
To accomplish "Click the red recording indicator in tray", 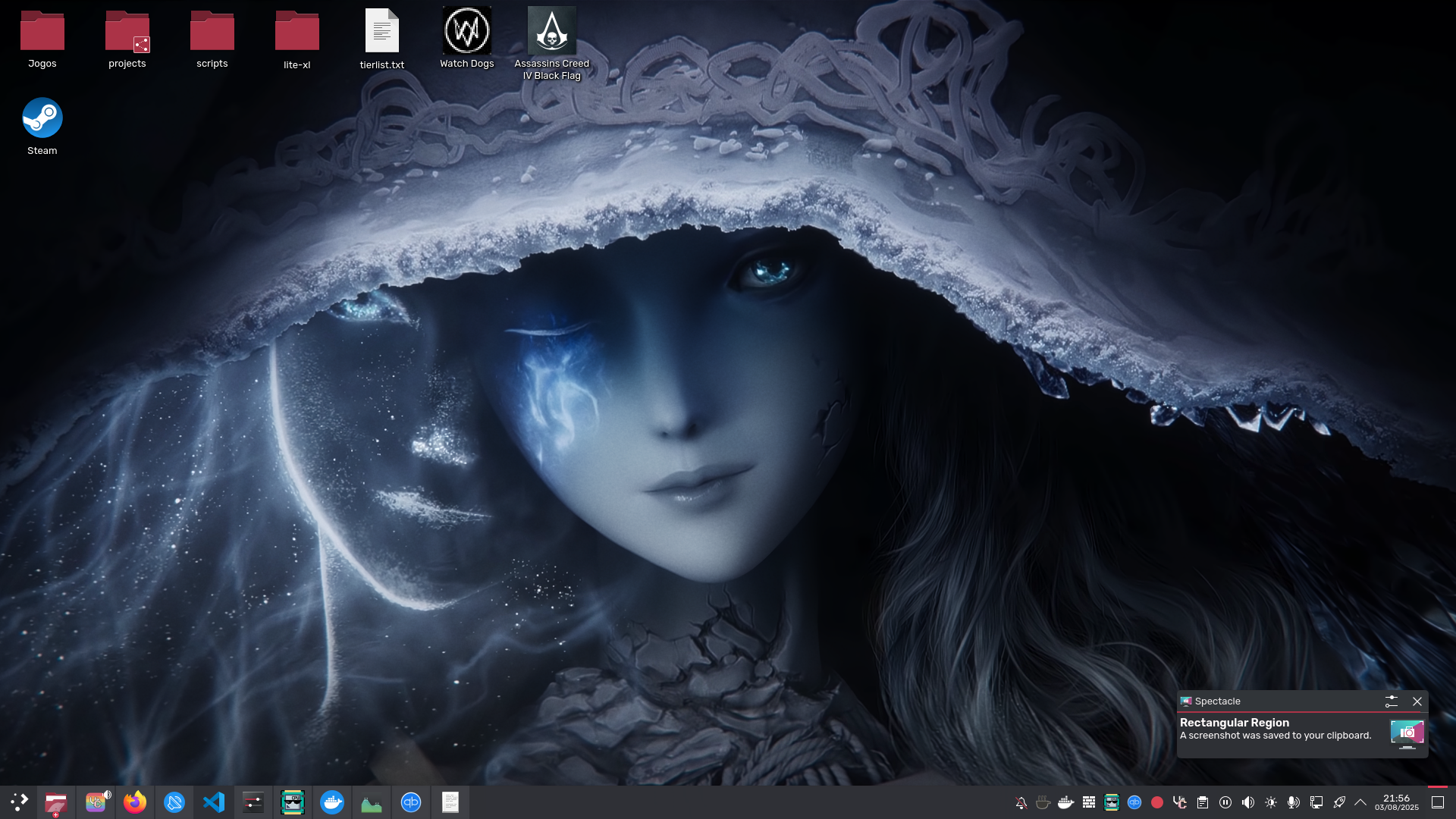I will [x=1157, y=802].
